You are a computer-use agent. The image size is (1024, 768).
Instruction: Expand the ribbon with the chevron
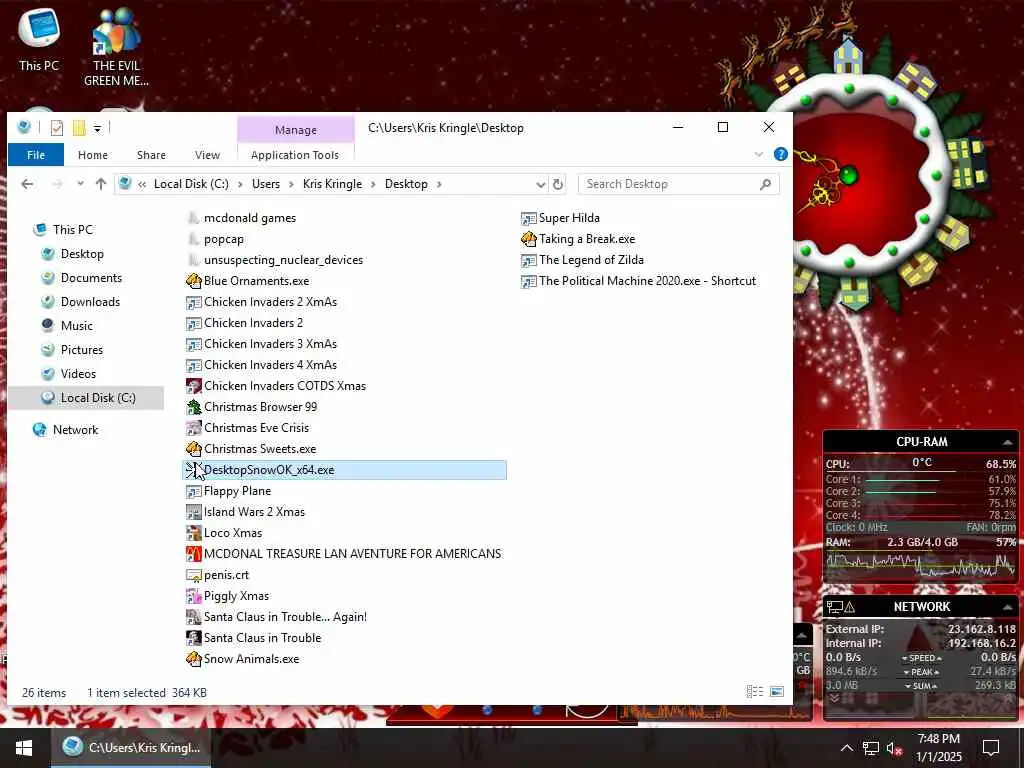pos(758,155)
